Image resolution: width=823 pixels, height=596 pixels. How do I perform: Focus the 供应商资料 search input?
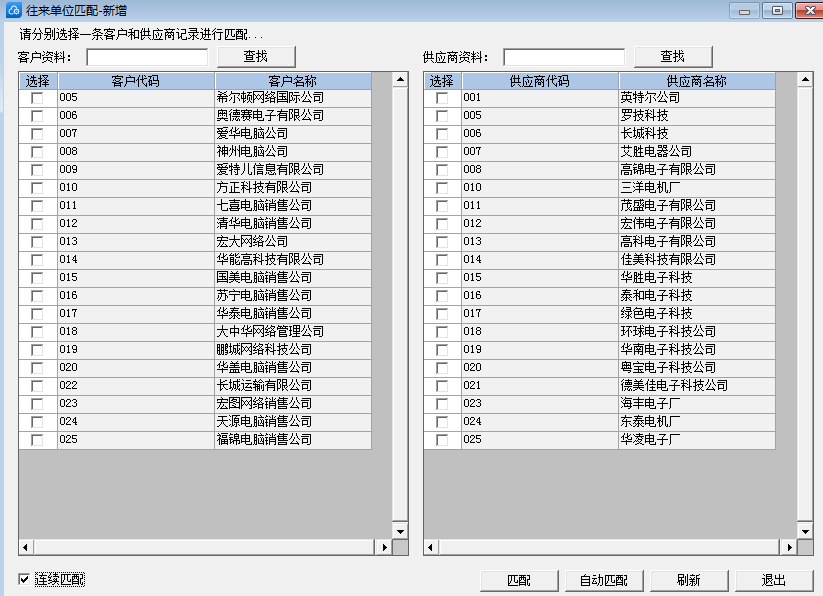pos(564,57)
